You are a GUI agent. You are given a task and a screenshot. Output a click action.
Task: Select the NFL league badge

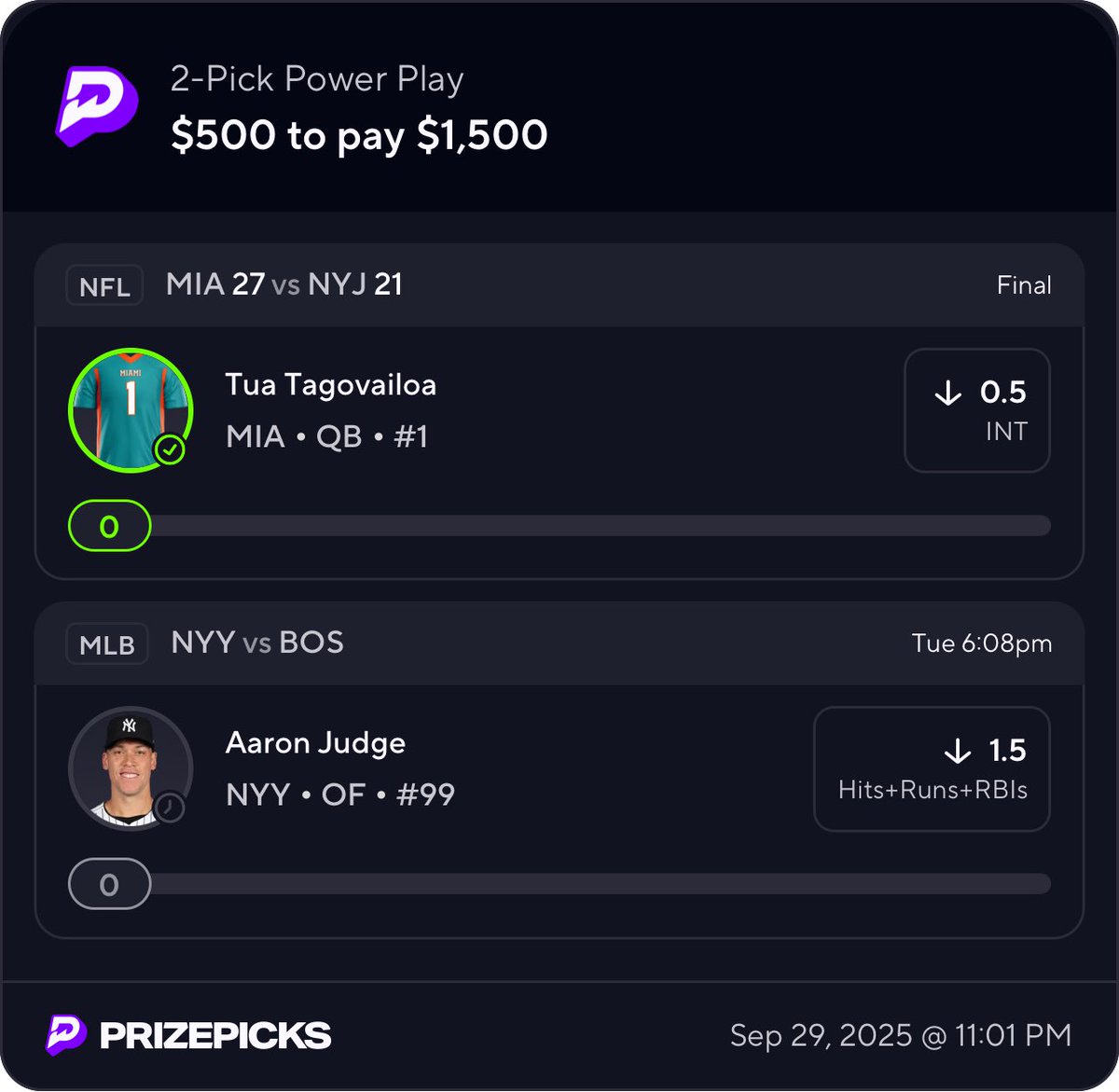[x=104, y=286]
